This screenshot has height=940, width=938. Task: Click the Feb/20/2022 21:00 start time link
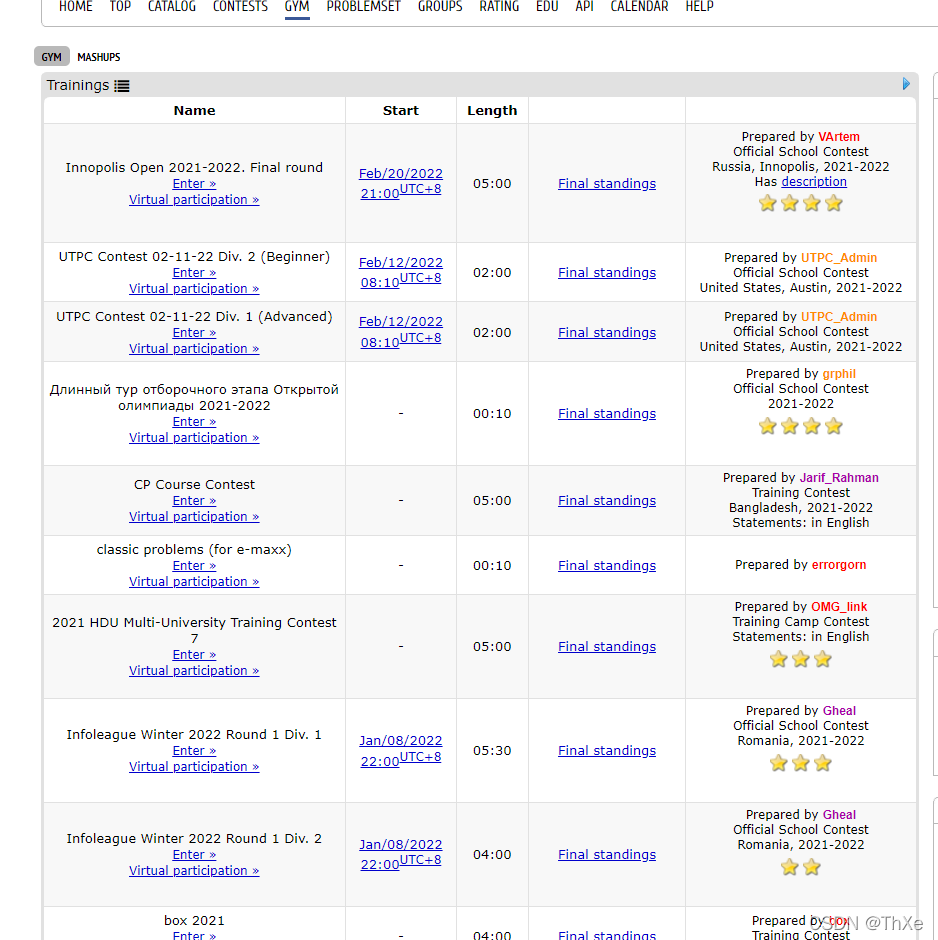coord(400,183)
